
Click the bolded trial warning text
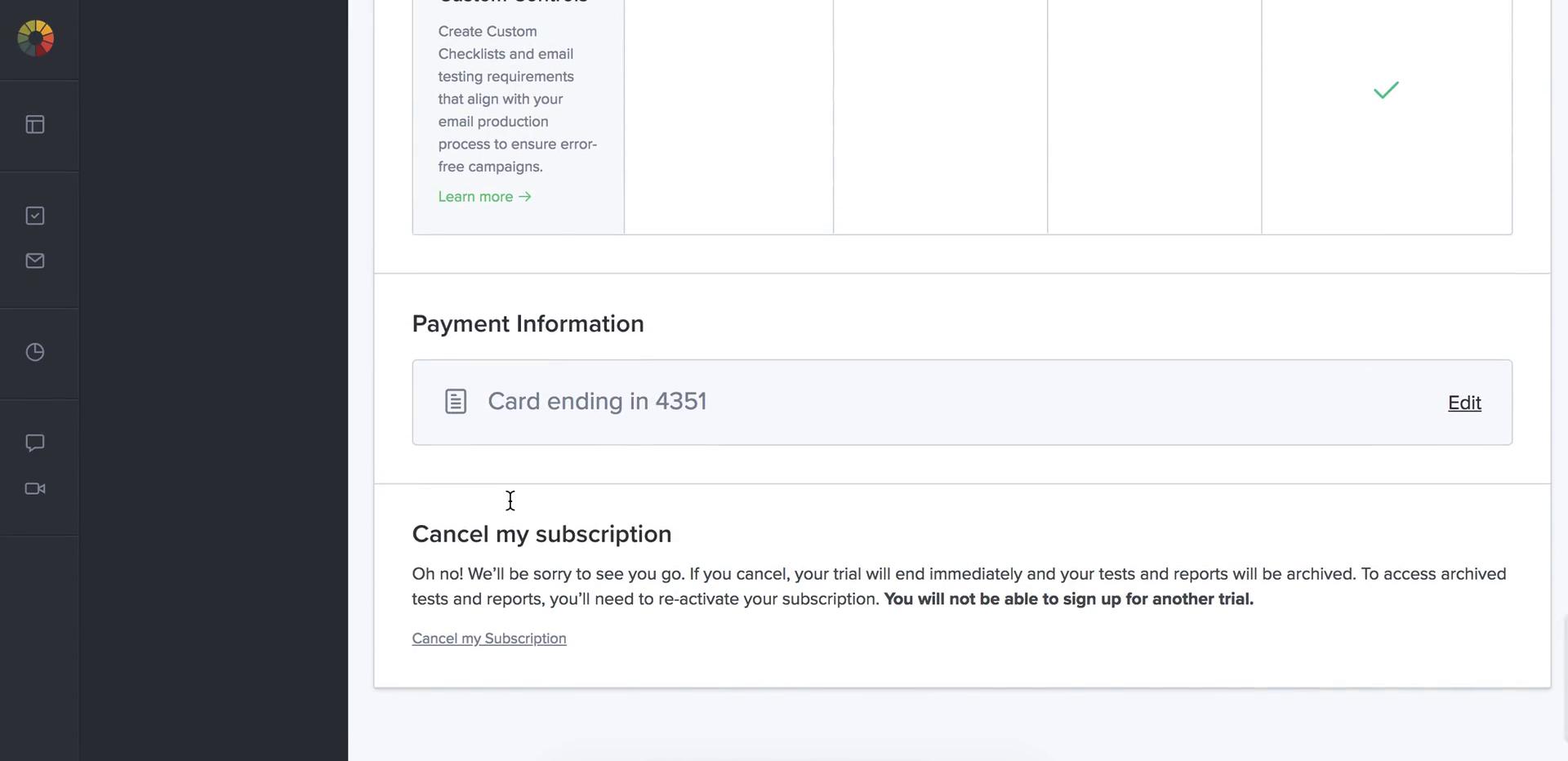1067,599
